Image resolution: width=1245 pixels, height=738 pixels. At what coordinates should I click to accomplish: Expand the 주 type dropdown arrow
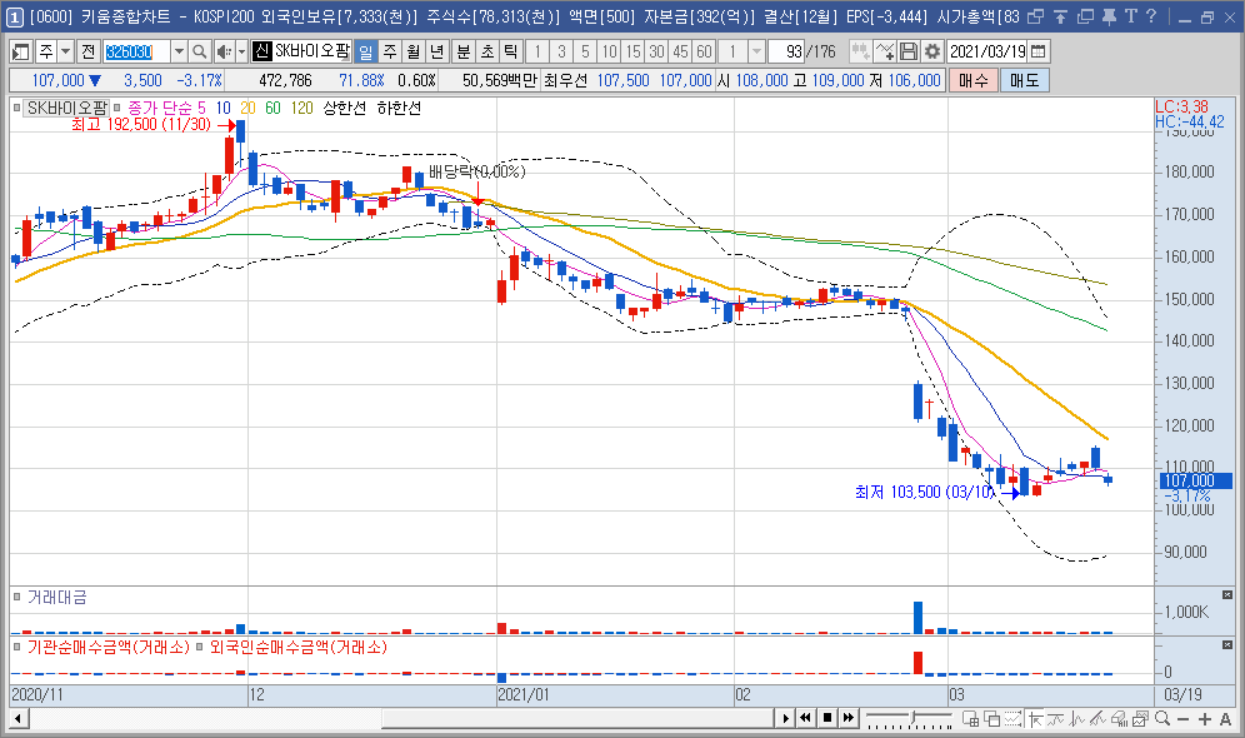[x=66, y=52]
